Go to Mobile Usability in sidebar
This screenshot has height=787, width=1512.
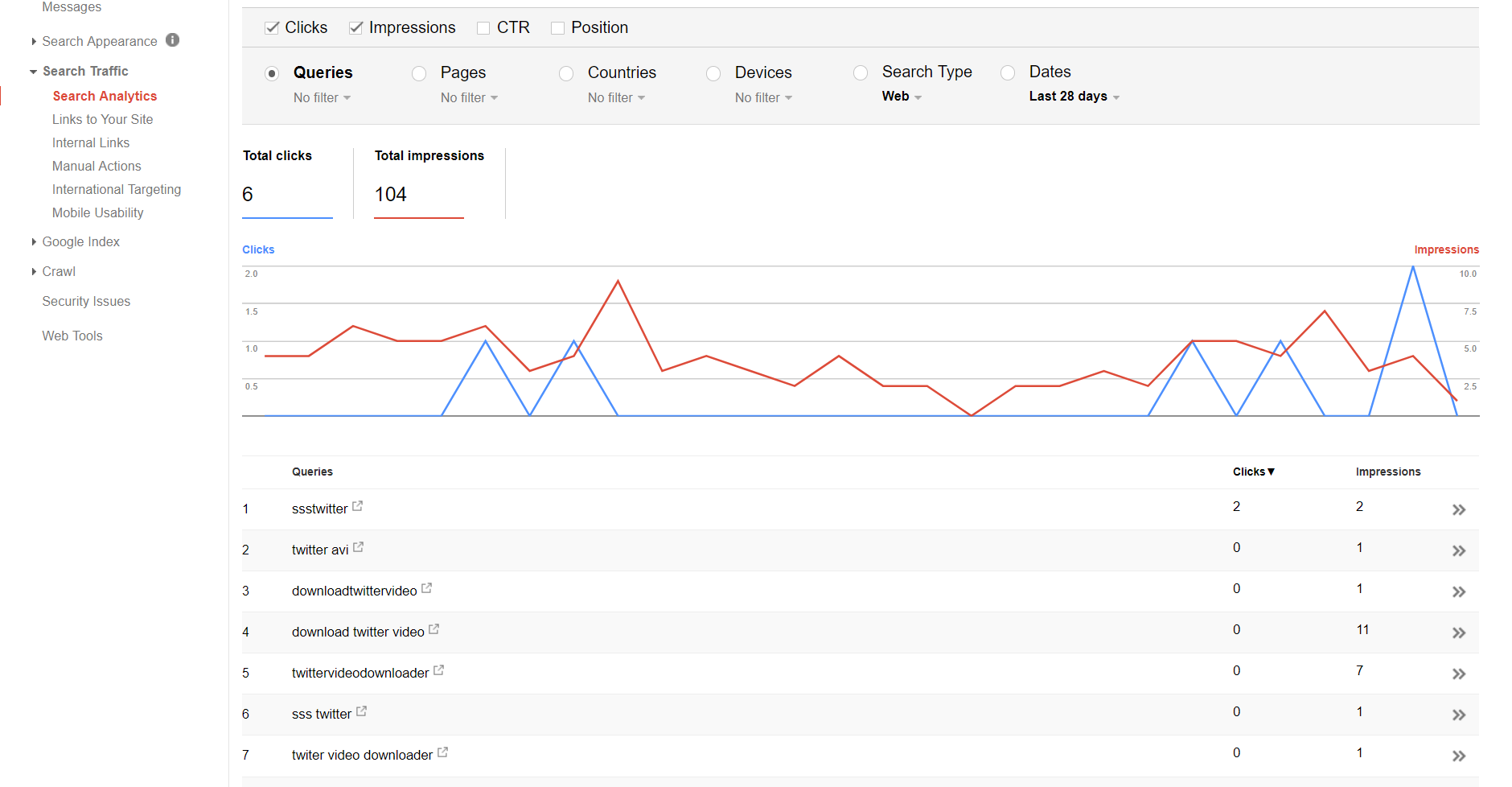point(97,213)
